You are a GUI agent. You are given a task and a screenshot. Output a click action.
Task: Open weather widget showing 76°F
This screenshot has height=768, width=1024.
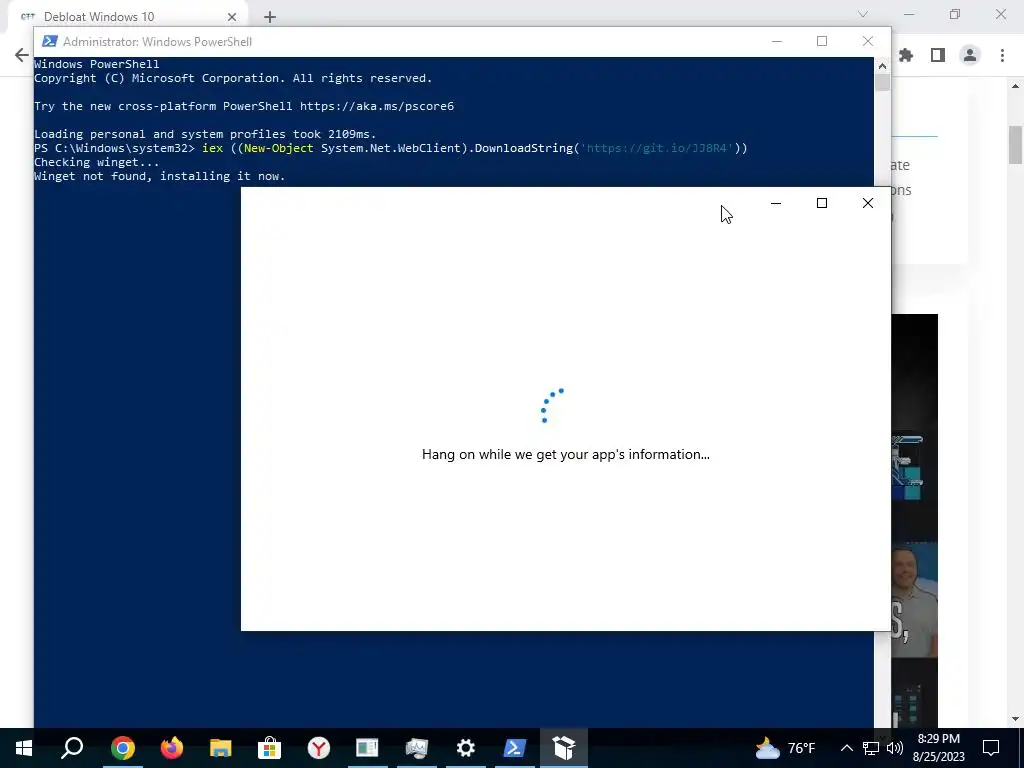pyautogui.click(x=785, y=748)
